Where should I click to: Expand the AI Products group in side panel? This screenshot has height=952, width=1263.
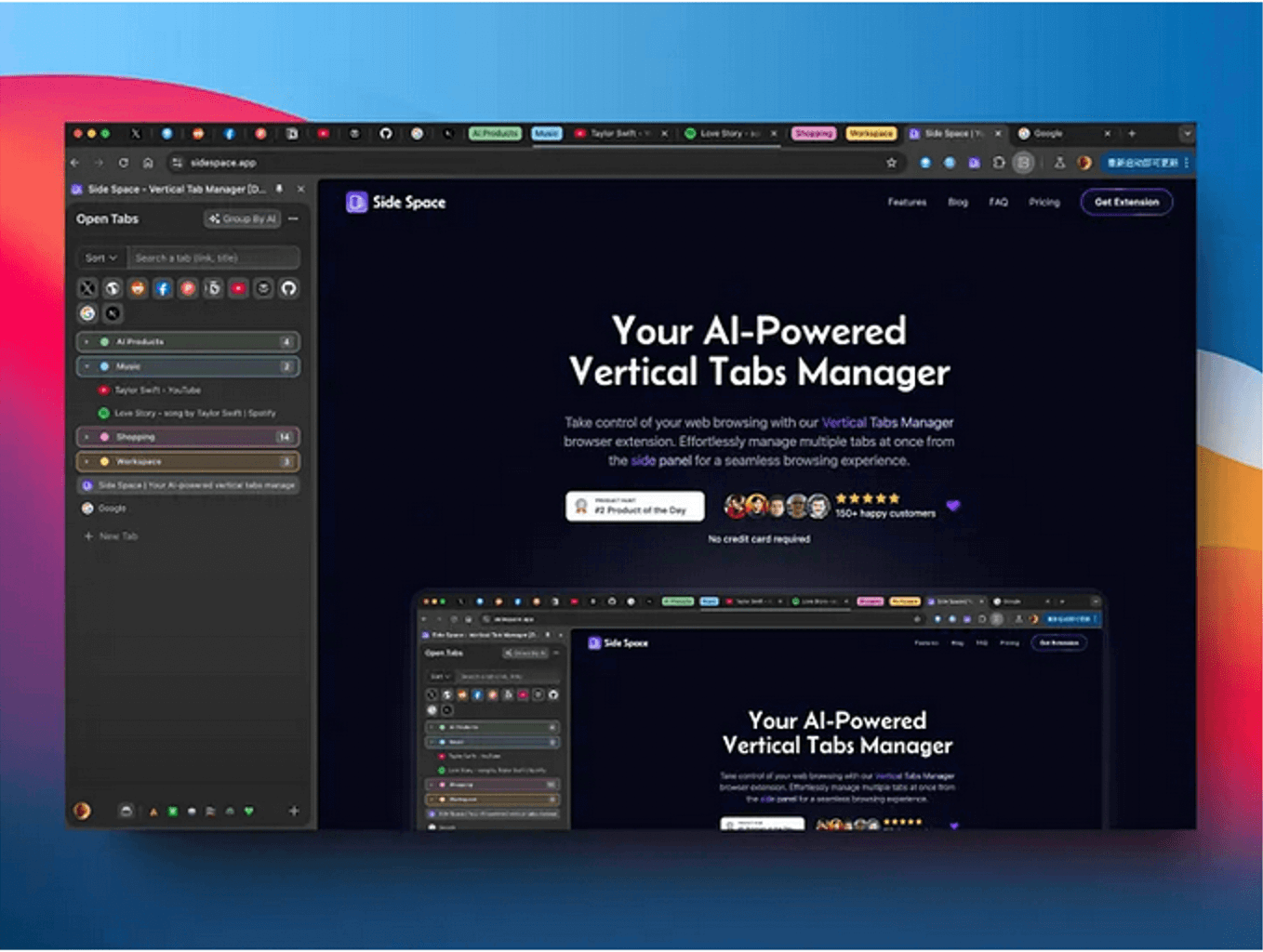coord(188,342)
